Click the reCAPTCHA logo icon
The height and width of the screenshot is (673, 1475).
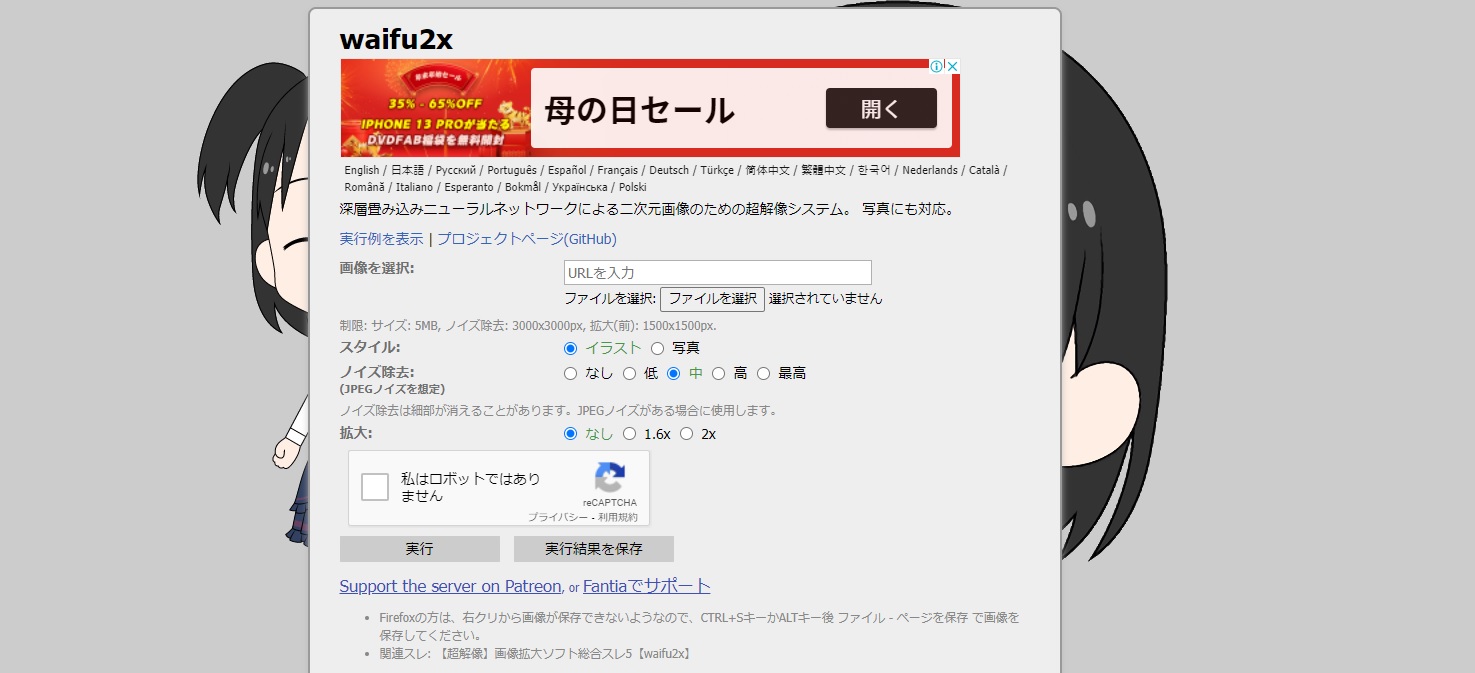pyautogui.click(x=609, y=477)
